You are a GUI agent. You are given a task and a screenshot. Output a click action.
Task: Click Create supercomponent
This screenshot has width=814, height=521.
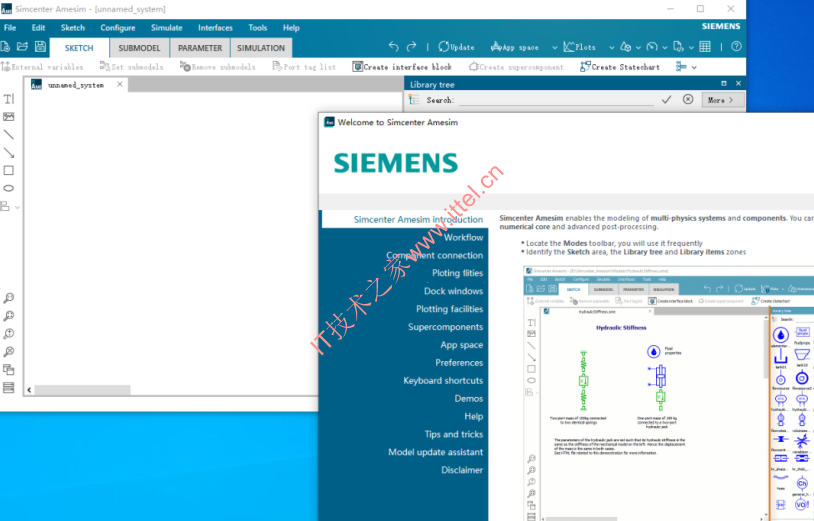[x=516, y=67]
